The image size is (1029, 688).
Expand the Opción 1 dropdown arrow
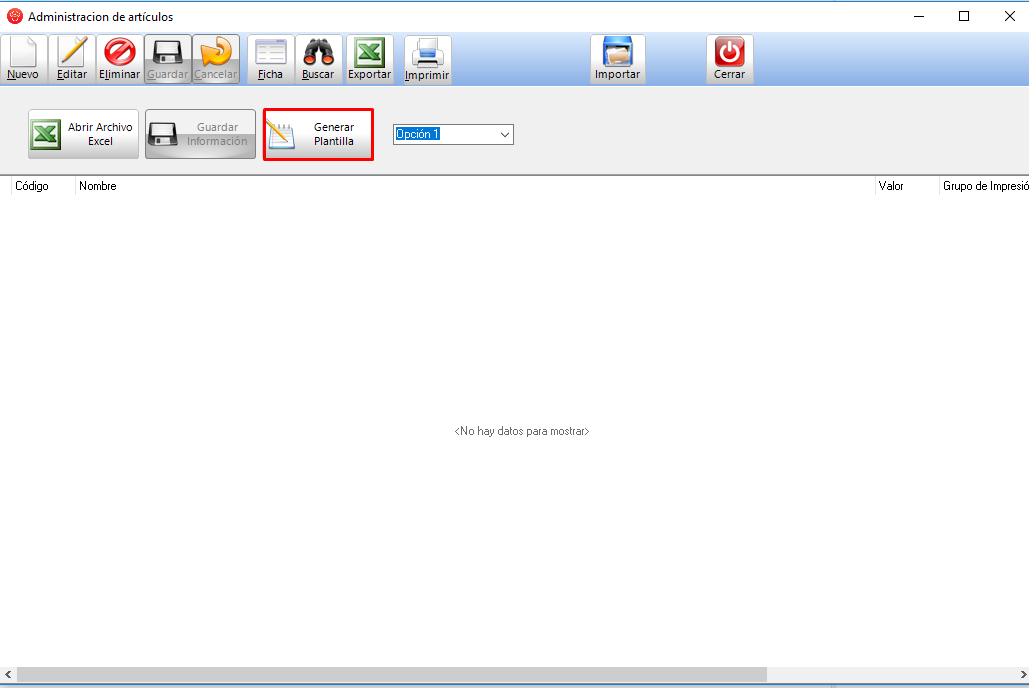tap(504, 134)
